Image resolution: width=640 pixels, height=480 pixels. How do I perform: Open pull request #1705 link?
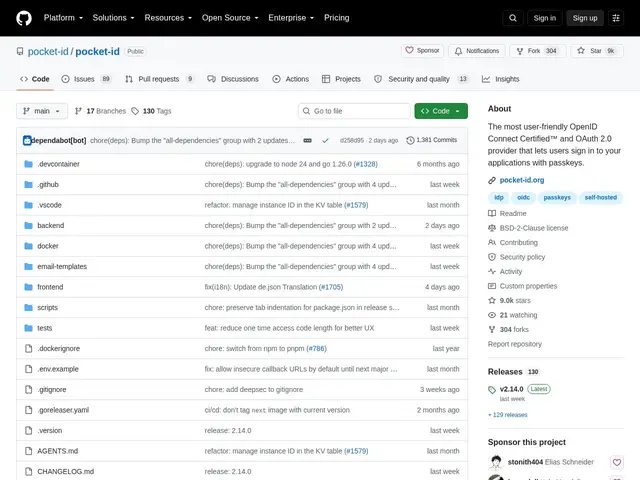(331, 287)
